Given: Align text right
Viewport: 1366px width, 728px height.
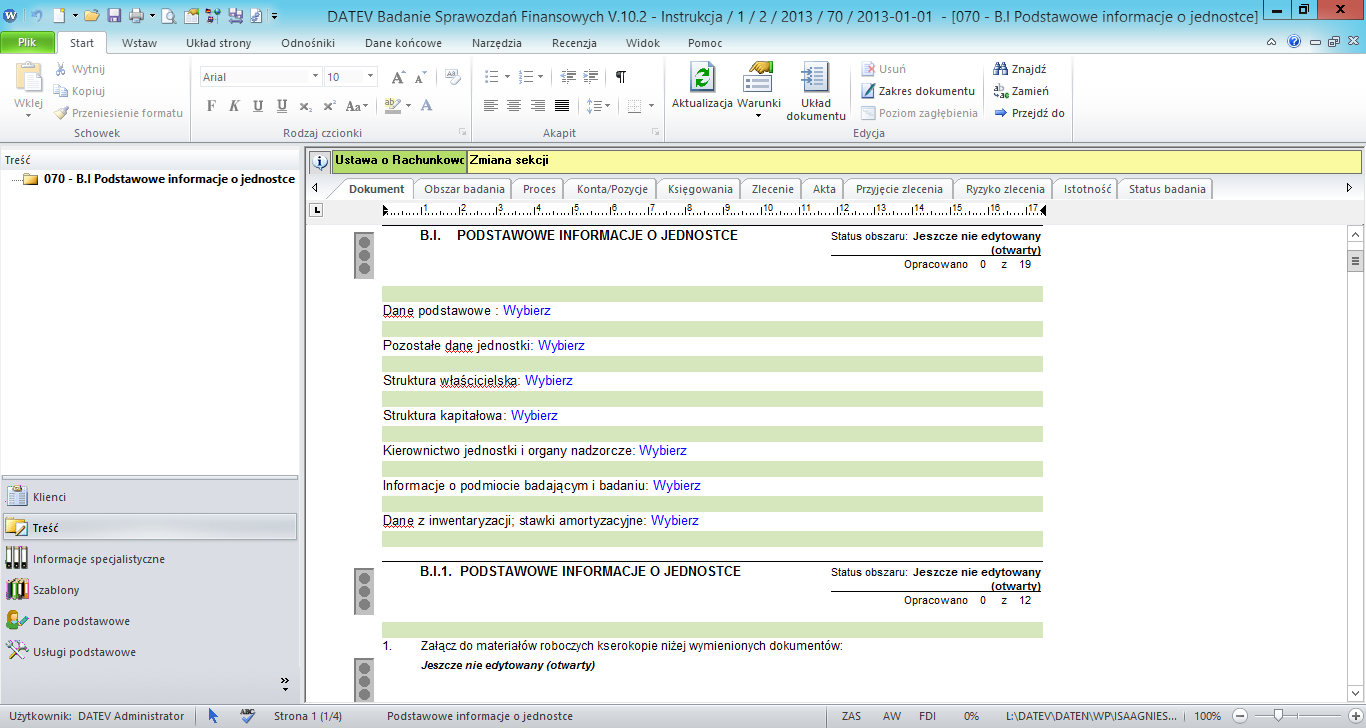Looking at the screenshot, I should (x=538, y=106).
